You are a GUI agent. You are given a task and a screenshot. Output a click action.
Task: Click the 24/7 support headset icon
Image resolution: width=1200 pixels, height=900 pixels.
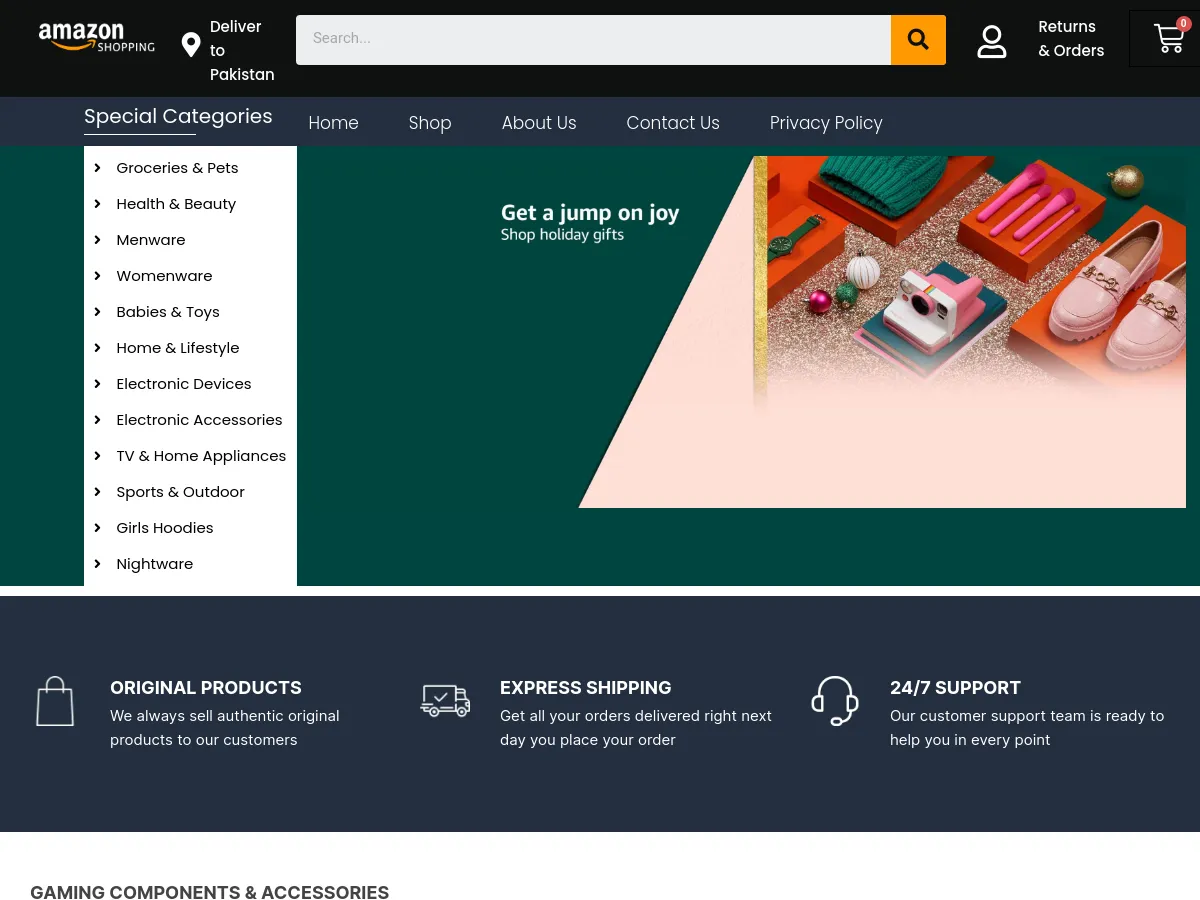[x=835, y=700]
